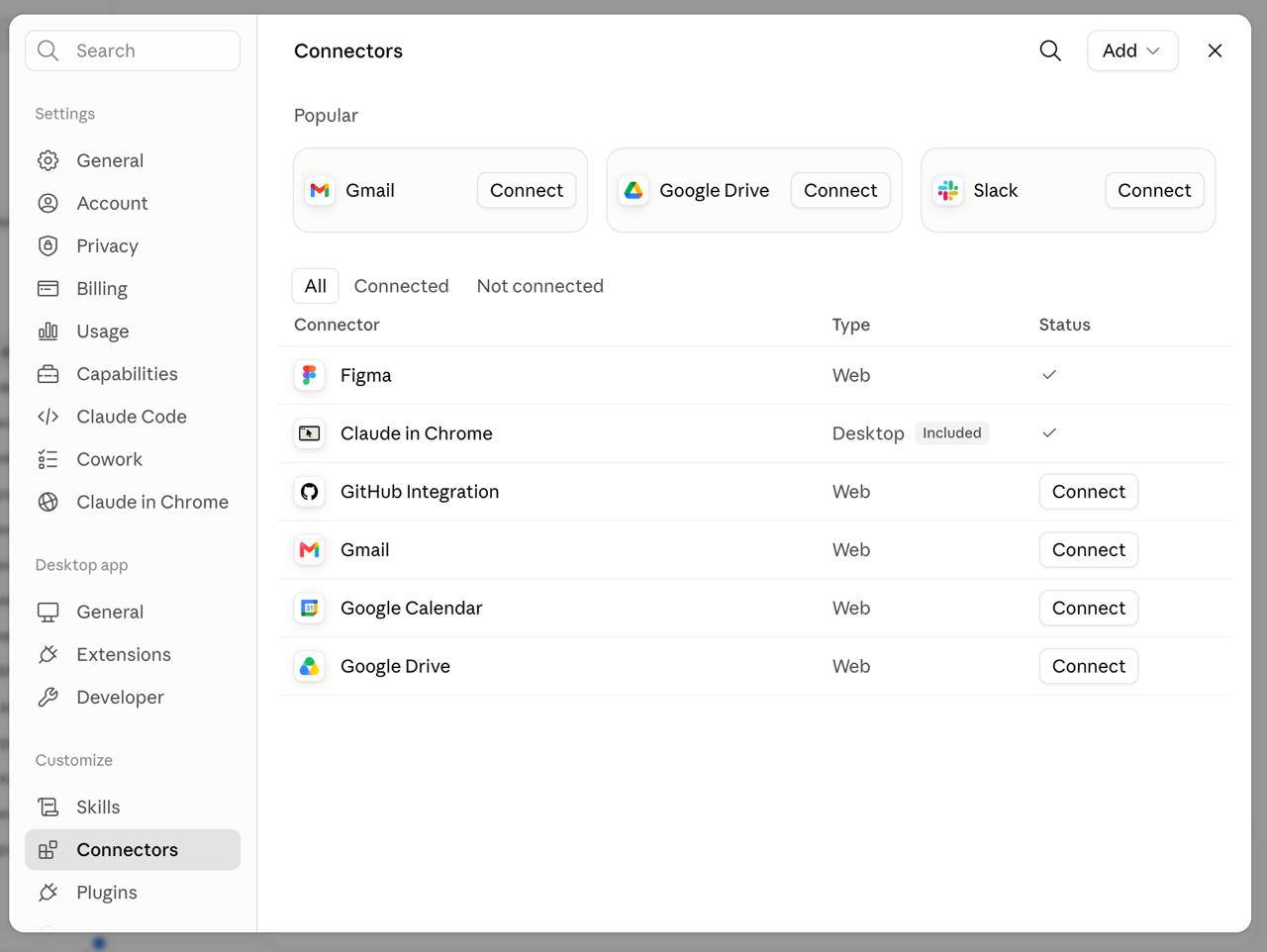The height and width of the screenshot is (952, 1267).
Task: Click the Claude in Chrome connected checkmark
Action: click(x=1049, y=432)
